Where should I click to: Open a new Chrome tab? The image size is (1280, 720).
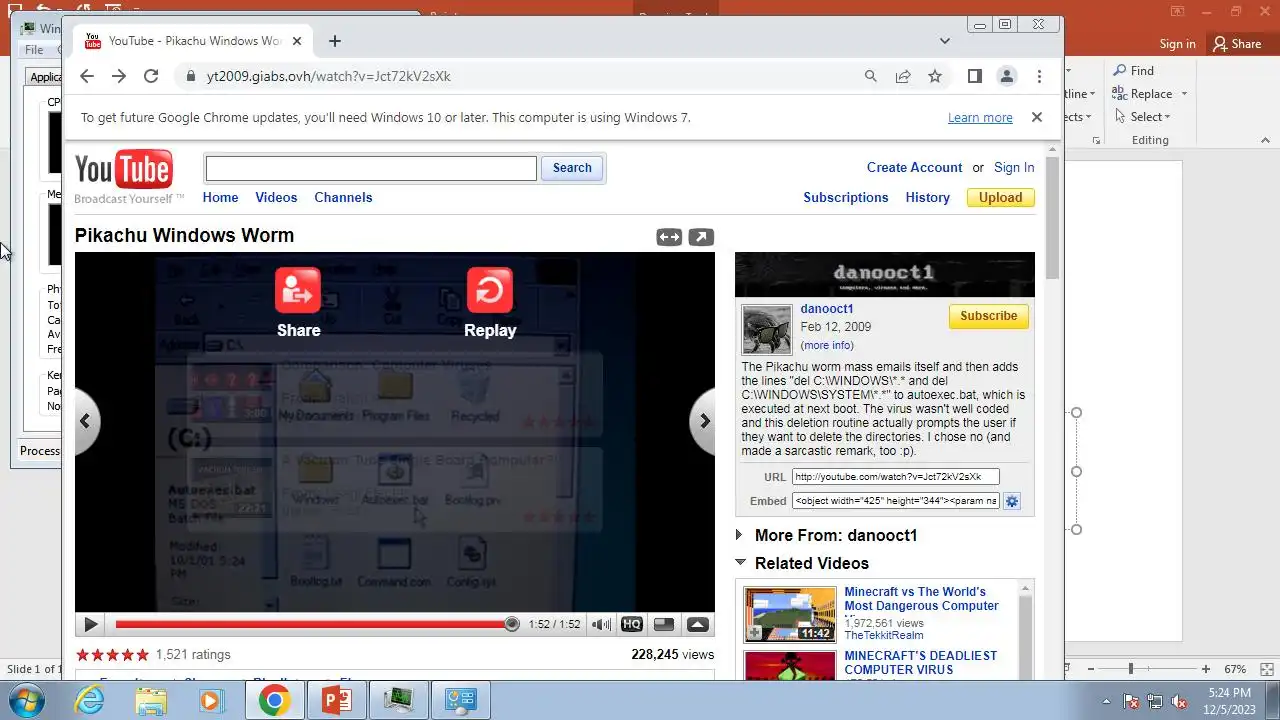point(335,41)
